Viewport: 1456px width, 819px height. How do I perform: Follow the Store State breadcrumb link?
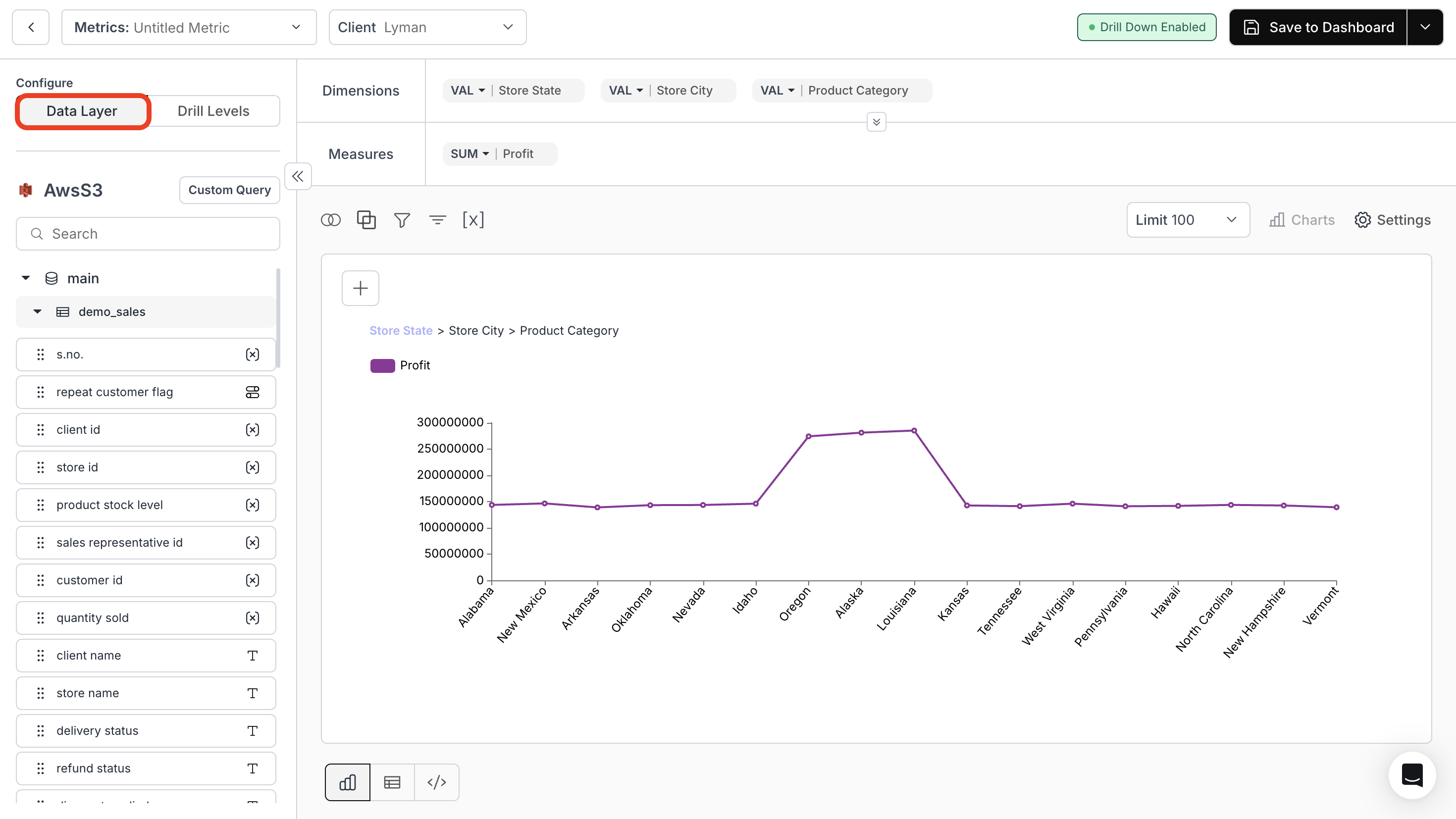coord(401,330)
